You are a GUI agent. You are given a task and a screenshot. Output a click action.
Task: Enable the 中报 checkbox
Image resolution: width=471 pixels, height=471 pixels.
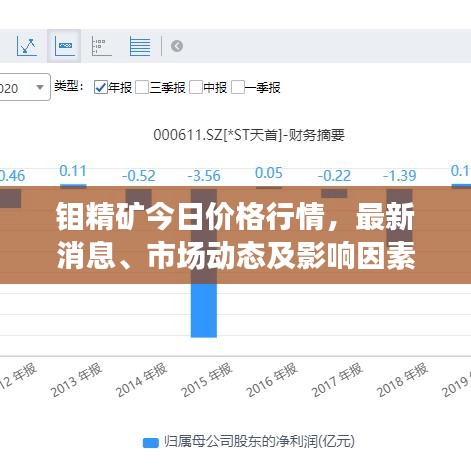[x=196, y=88]
